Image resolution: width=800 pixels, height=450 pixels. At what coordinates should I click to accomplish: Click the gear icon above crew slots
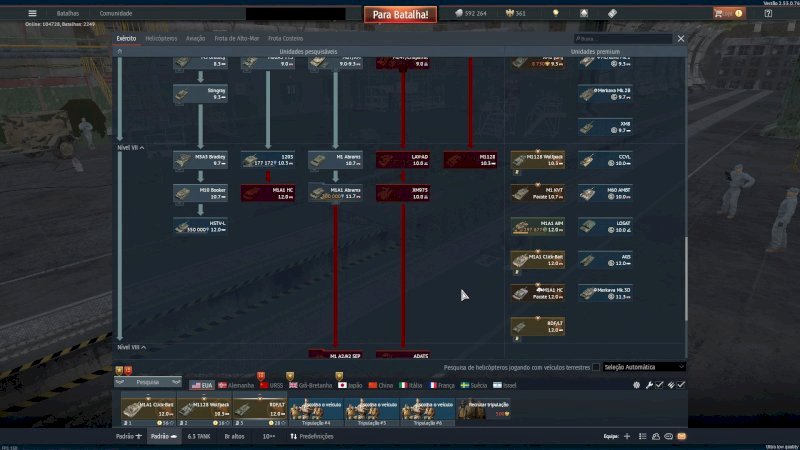click(x=637, y=385)
